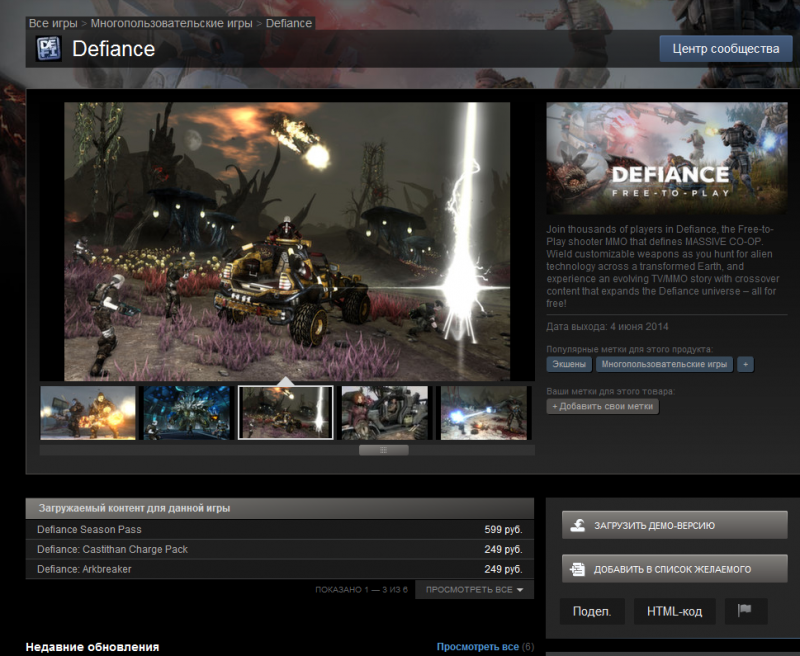Go to Все игры breadcrumb
The image size is (800, 656).
[x=53, y=23]
